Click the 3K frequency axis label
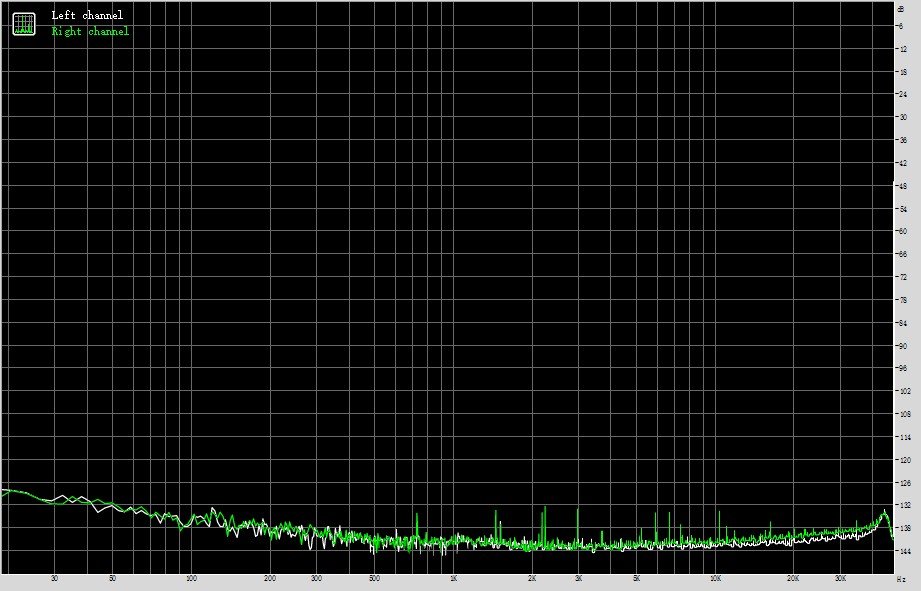This screenshot has width=921, height=591. click(579, 579)
